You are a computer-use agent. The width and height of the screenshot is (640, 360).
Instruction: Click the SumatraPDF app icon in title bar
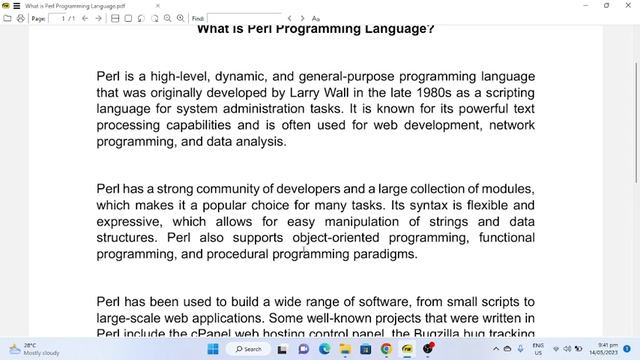pos(6,6)
